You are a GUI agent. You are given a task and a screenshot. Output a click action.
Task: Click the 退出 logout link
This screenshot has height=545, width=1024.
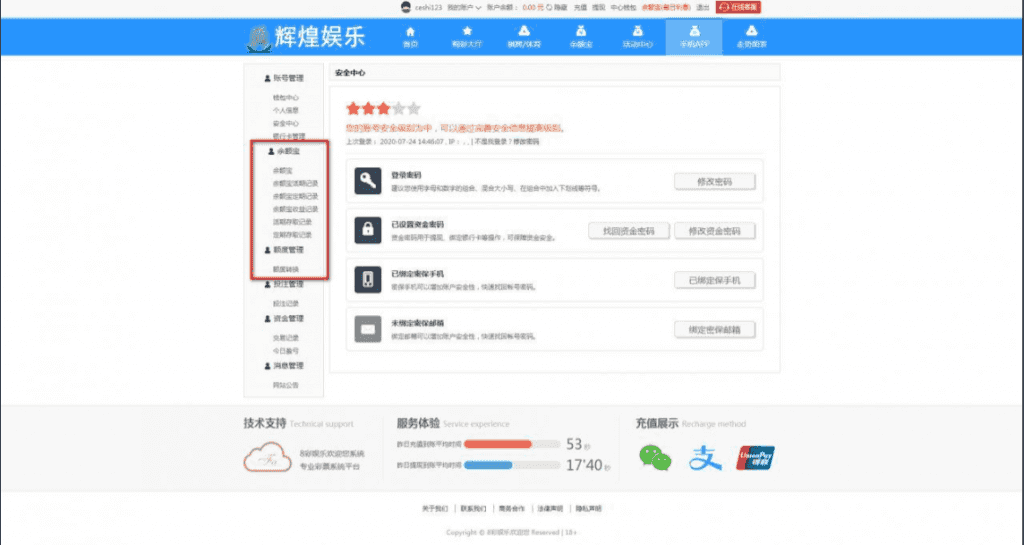pyautogui.click(x=703, y=7)
